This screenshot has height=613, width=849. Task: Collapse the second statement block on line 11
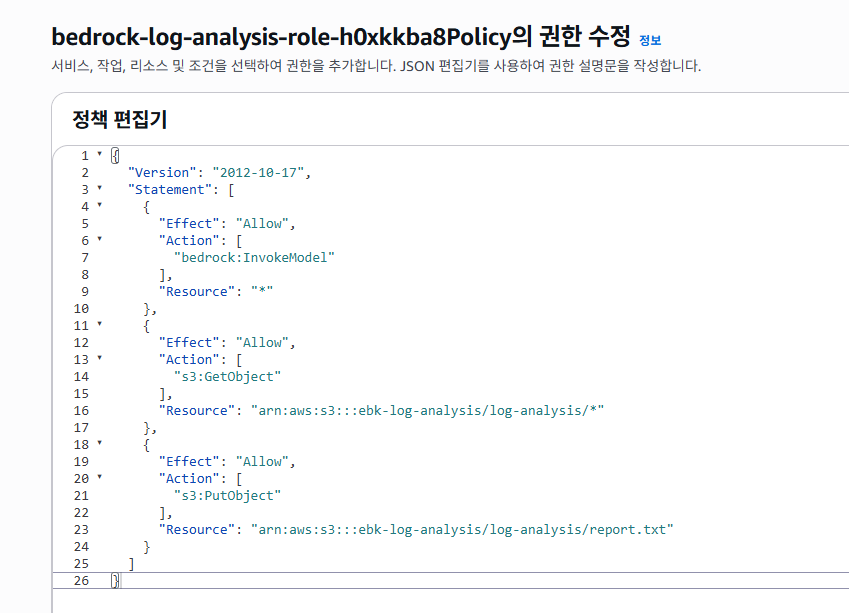[99, 324]
